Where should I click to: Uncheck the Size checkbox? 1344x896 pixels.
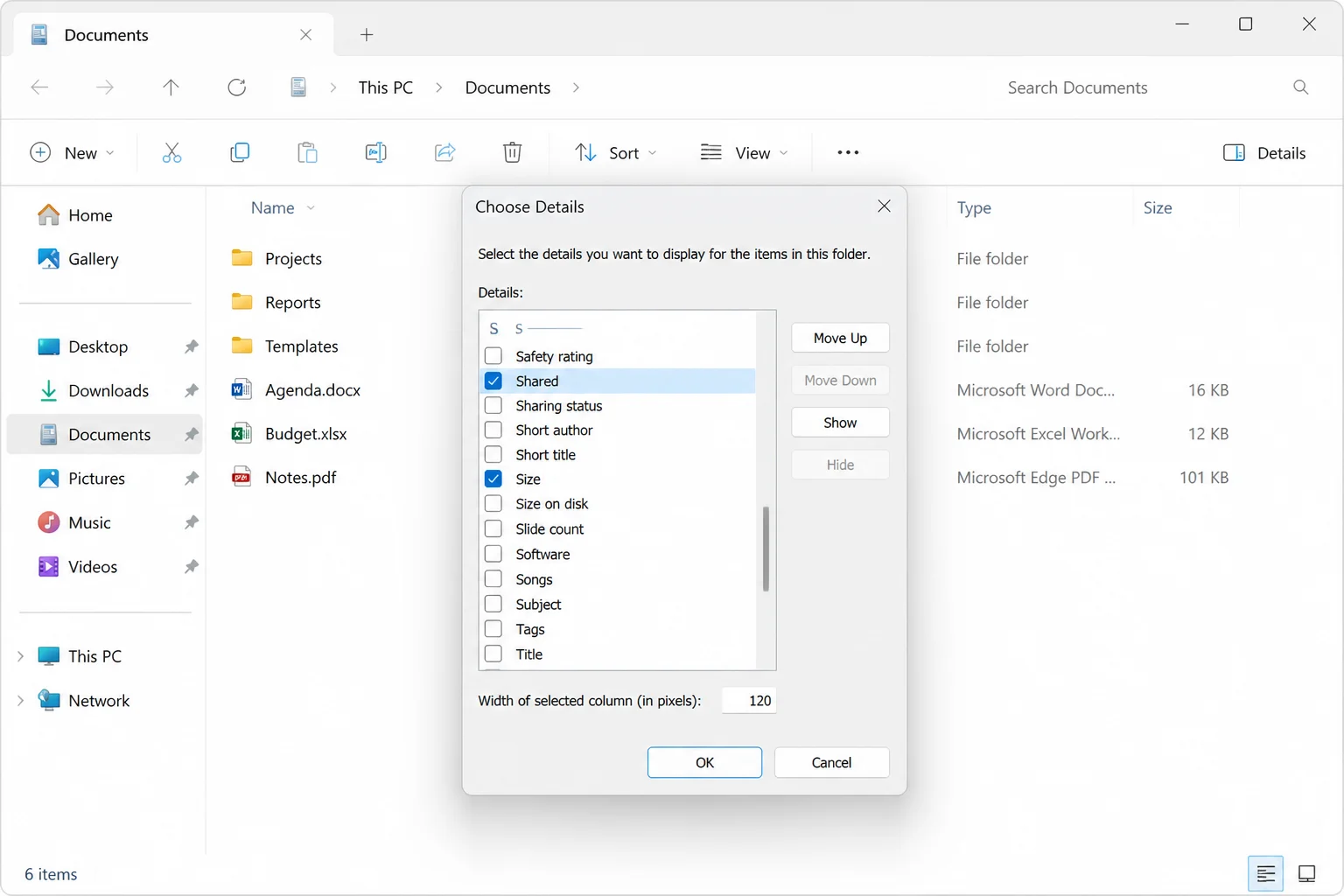click(x=493, y=479)
